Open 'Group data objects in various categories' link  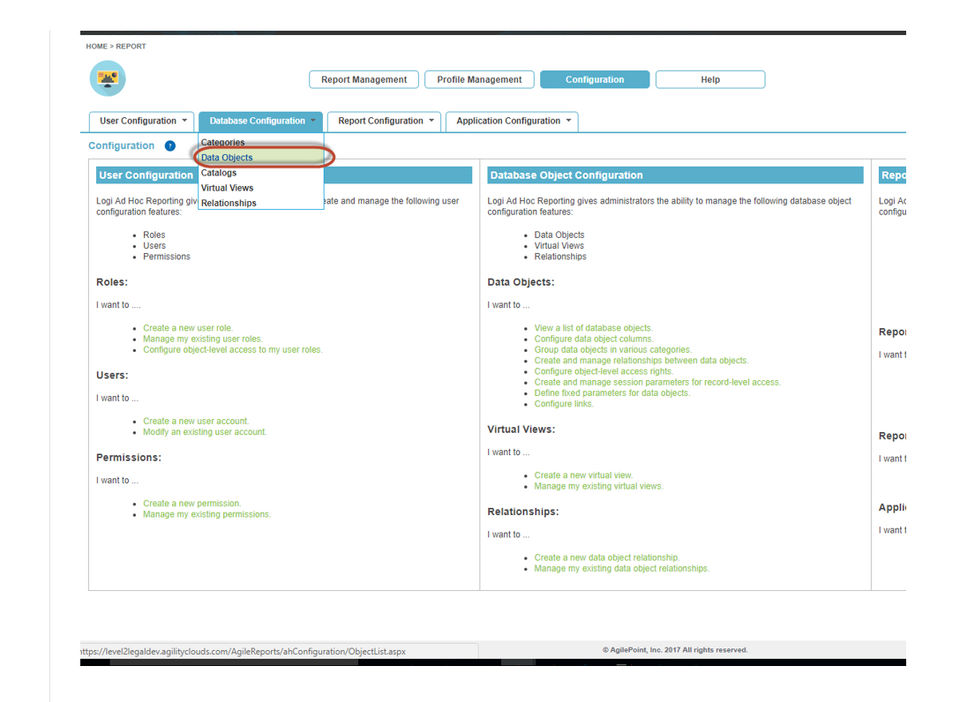613,350
